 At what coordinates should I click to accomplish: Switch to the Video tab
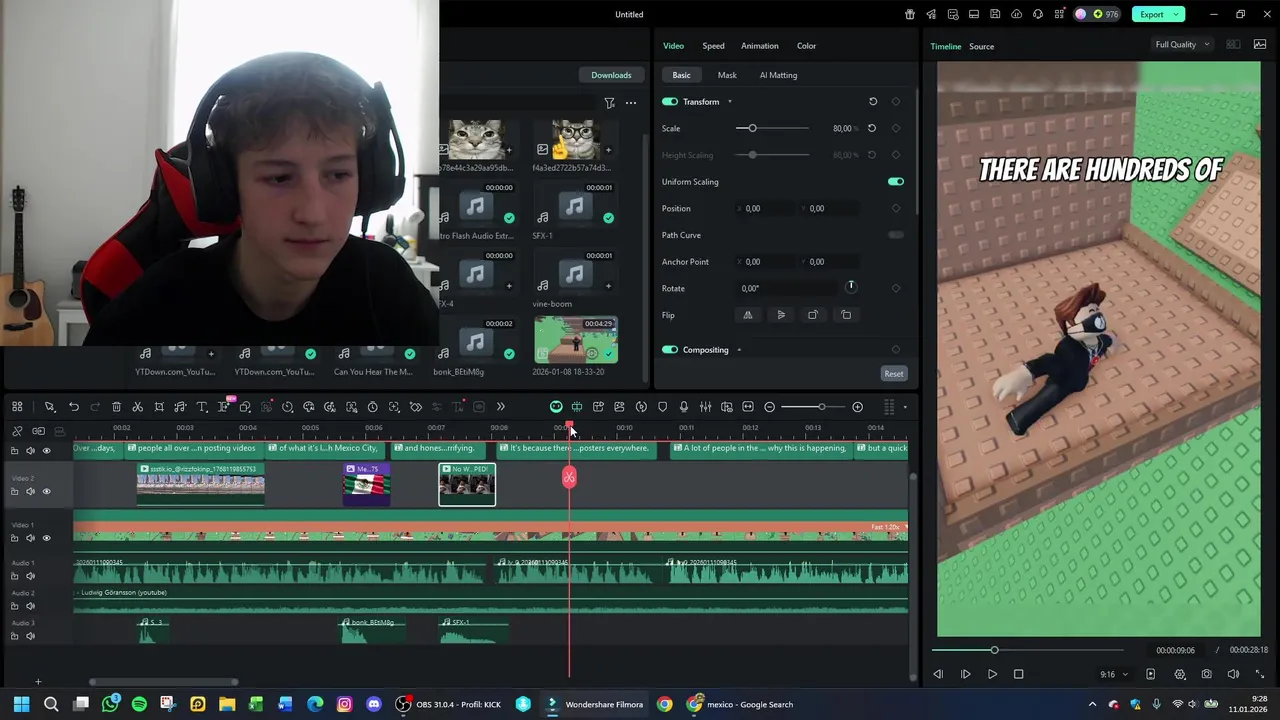[x=673, y=45]
